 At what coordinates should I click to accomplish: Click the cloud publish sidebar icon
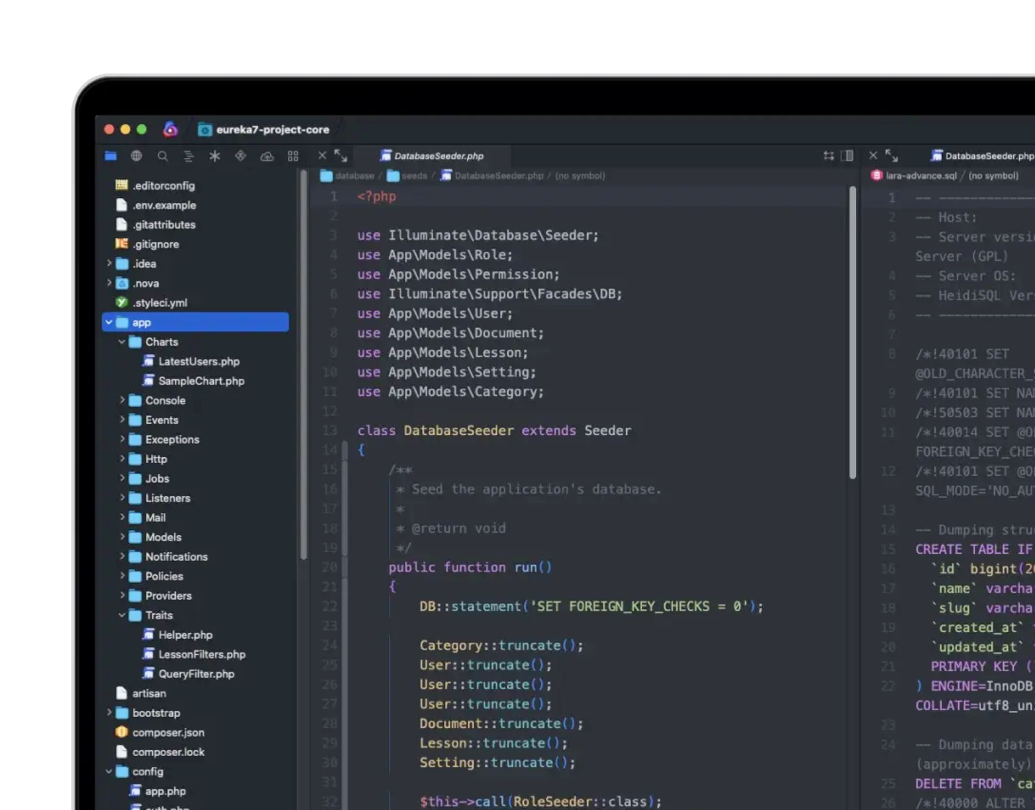267,157
